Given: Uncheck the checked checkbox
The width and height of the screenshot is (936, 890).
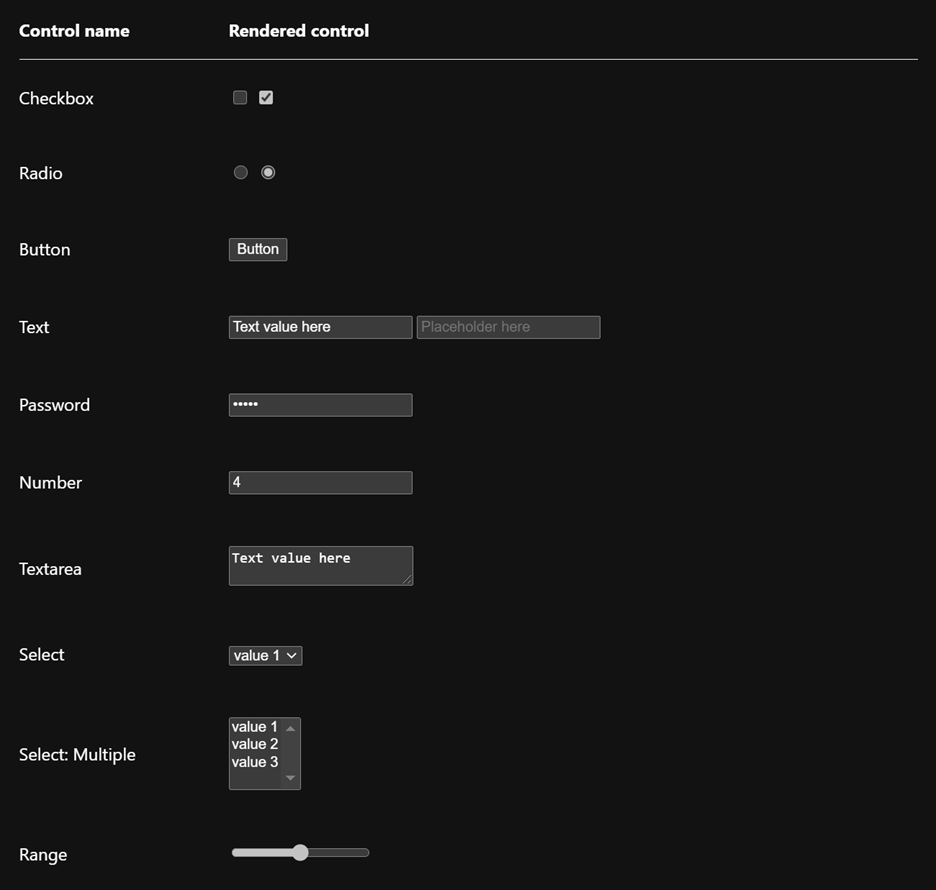Looking at the screenshot, I should 266,97.
